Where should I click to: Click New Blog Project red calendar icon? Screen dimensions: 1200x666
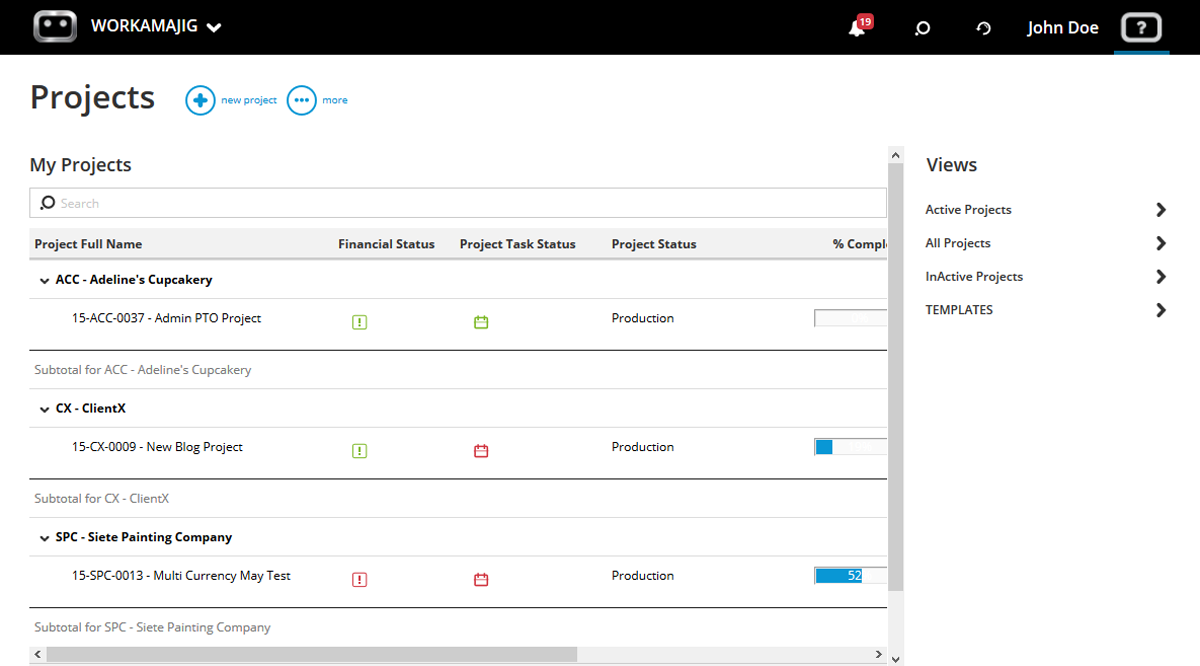tap(481, 451)
